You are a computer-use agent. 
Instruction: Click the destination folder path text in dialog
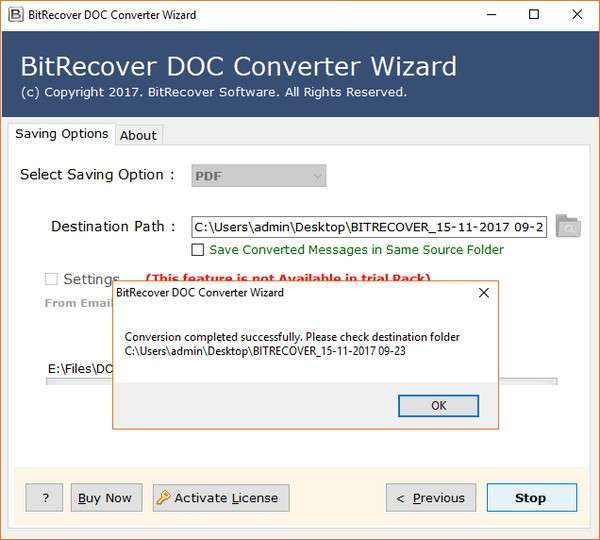coord(265,351)
